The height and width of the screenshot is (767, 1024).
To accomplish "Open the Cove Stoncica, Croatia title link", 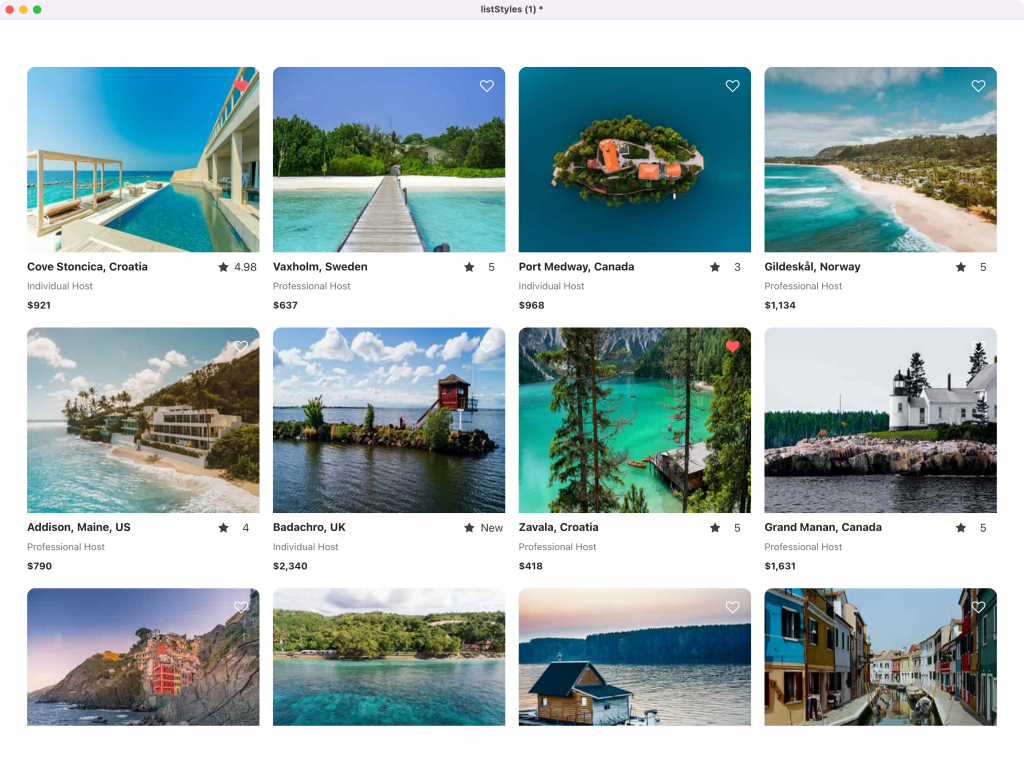I will [87, 267].
